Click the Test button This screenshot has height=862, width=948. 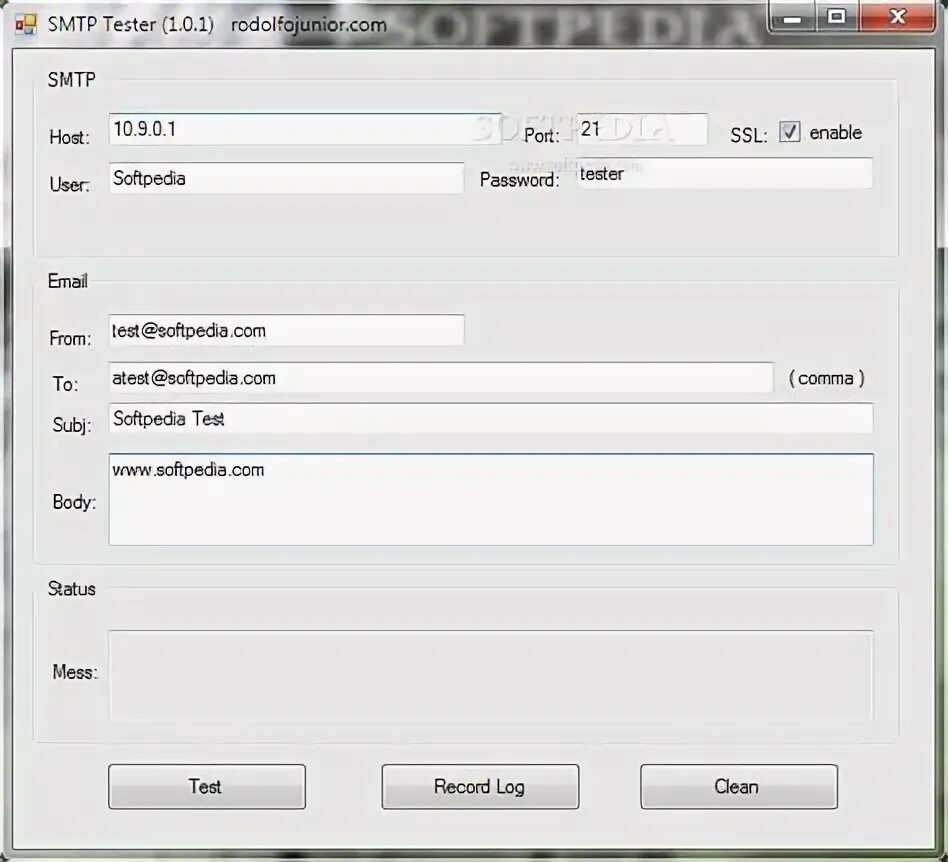point(207,786)
